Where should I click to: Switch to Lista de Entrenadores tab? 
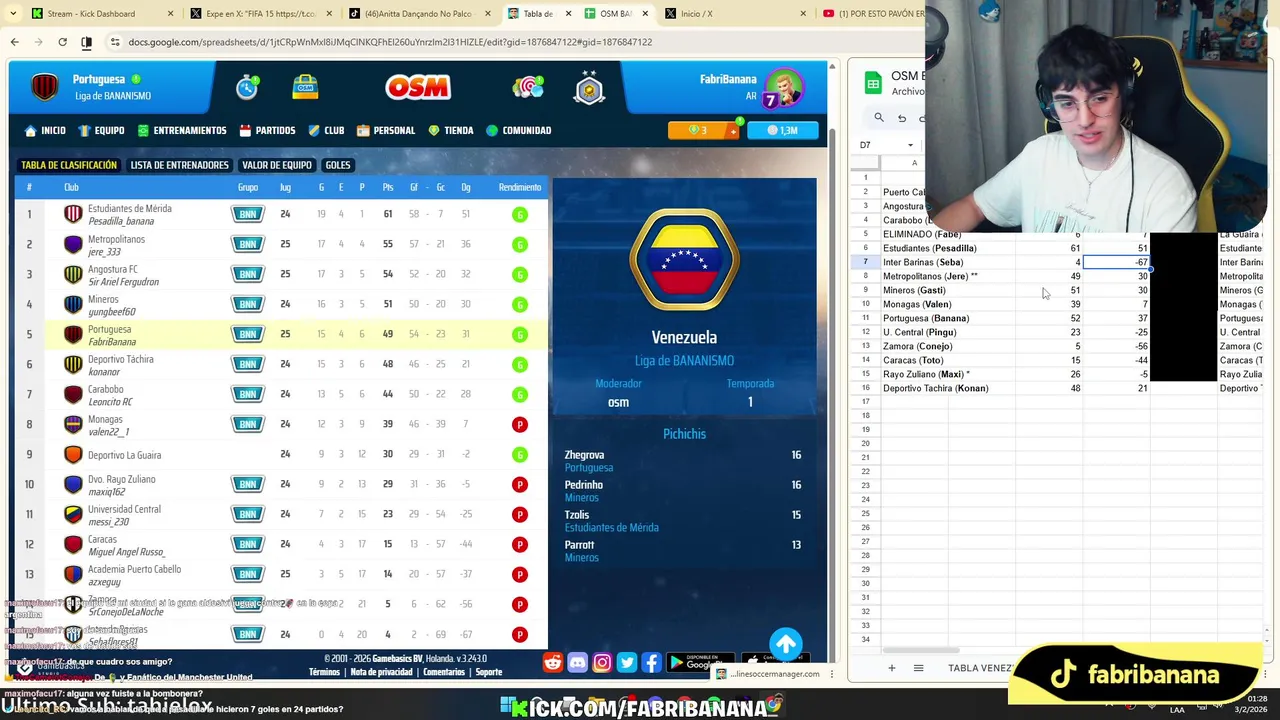(180, 165)
